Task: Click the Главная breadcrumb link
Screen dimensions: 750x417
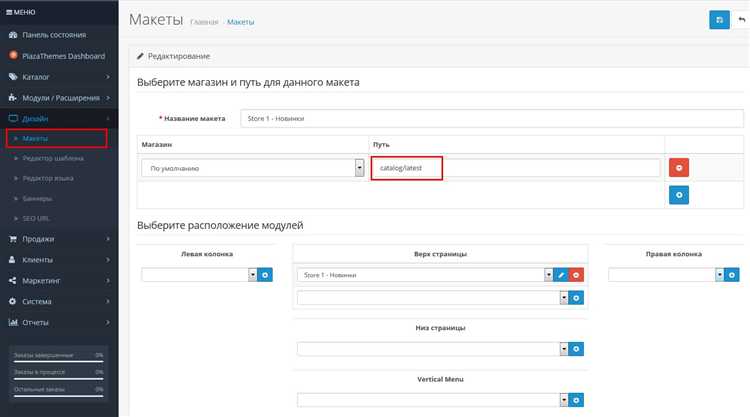Action: point(203,22)
